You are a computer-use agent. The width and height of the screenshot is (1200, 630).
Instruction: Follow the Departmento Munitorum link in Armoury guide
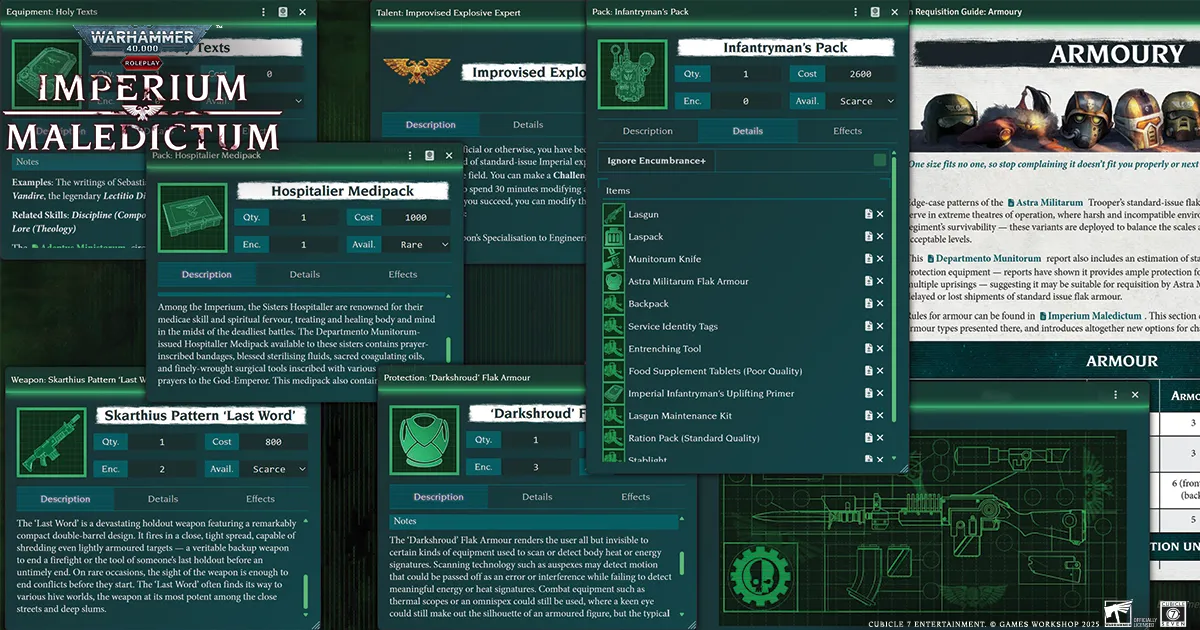click(x=984, y=258)
